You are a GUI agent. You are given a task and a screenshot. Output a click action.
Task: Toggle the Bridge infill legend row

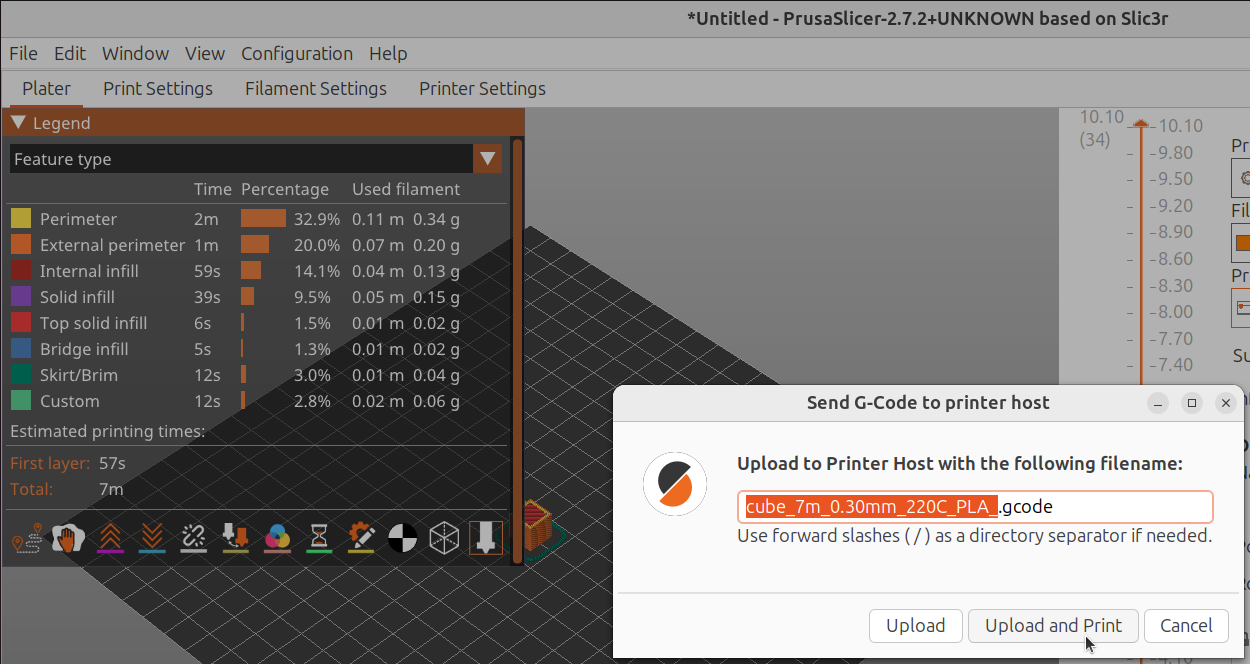tap(258, 349)
